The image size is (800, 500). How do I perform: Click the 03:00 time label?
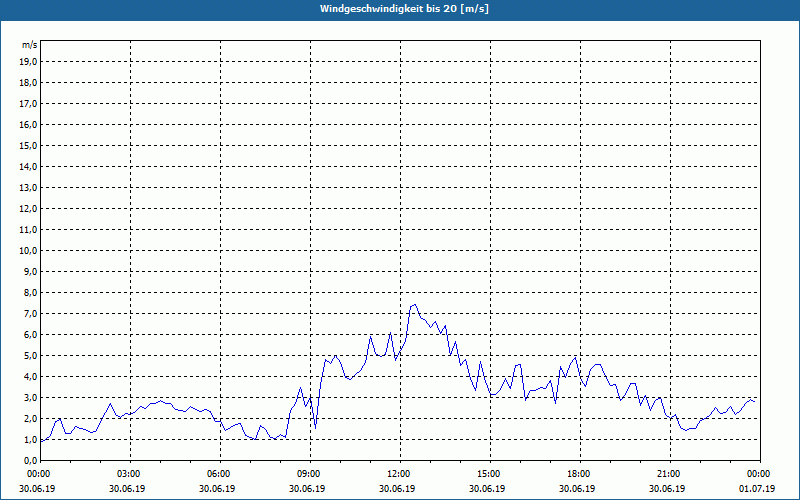(129, 473)
